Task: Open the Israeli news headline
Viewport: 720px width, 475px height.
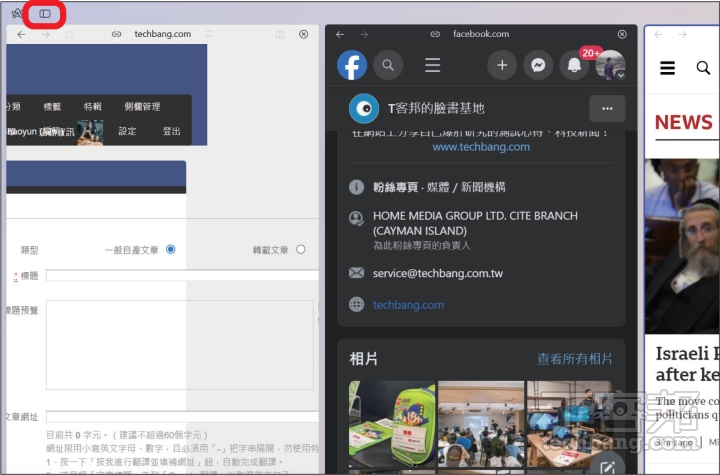Action: [x=687, y=364]
